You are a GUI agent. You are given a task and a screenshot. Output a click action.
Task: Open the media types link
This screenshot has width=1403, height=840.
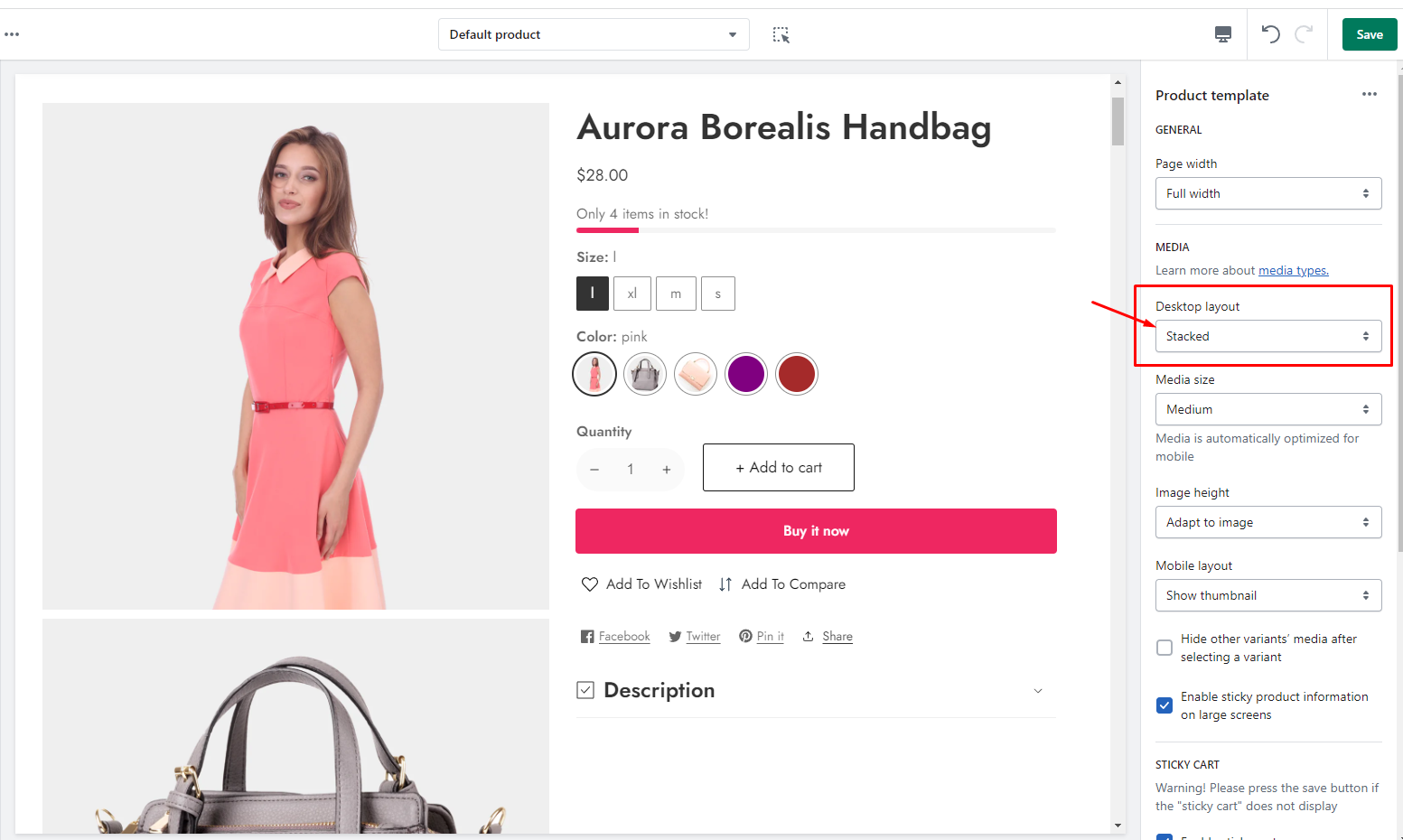(x=1293, y=270)
